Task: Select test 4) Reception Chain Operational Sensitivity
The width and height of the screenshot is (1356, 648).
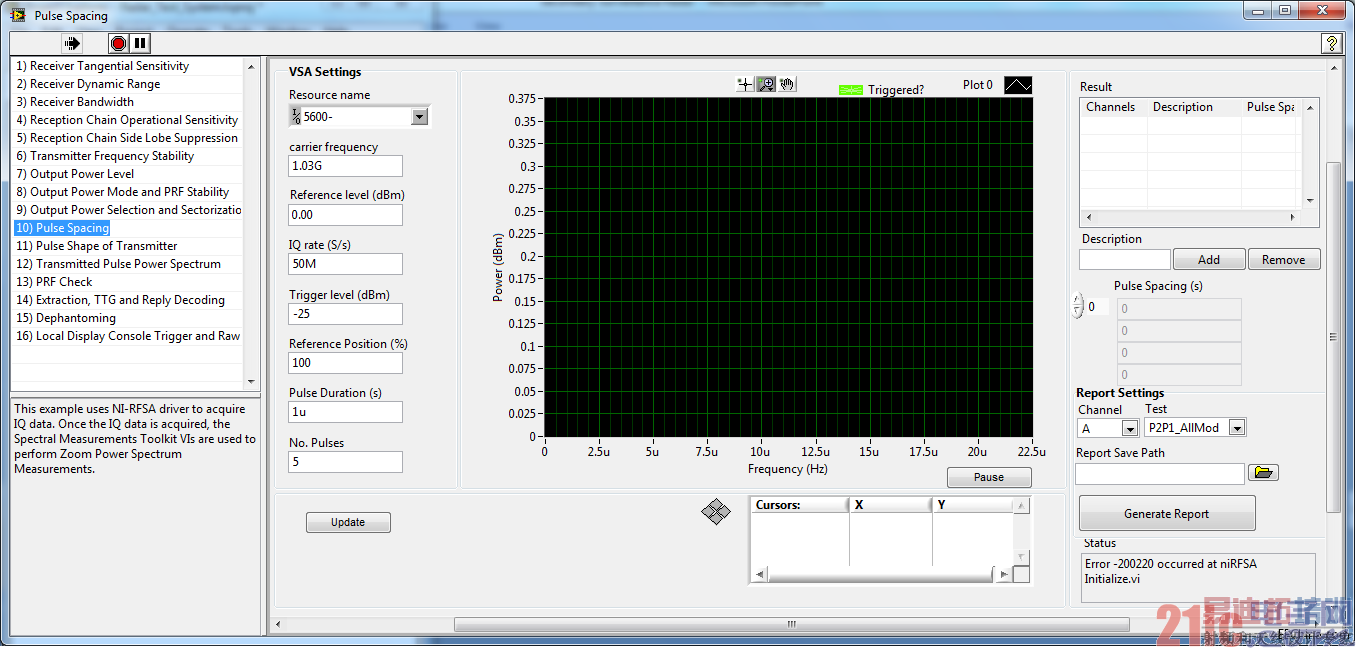Action: (127, 120)
